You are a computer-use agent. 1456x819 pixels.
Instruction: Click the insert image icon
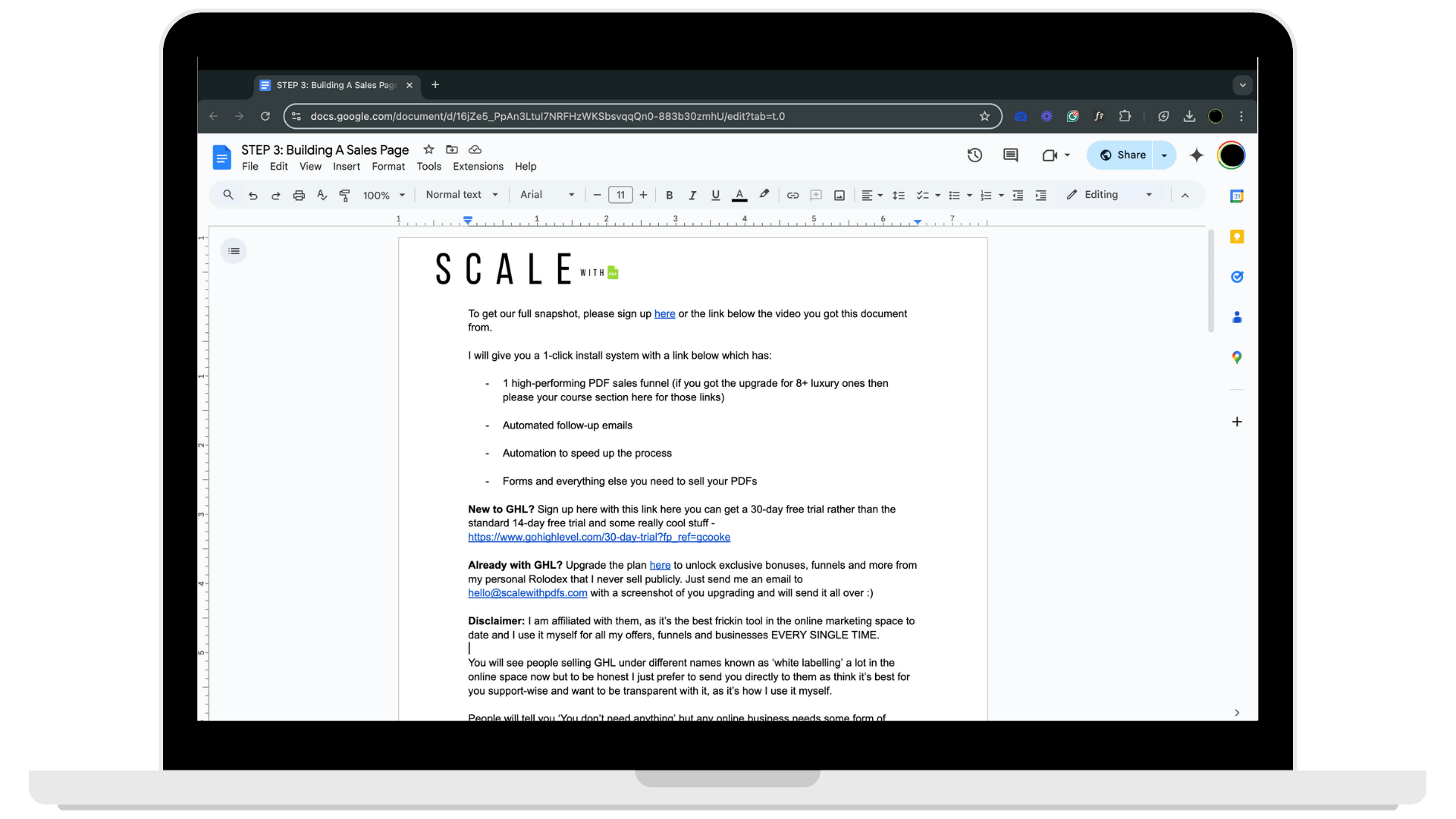[x=839, y=196]
